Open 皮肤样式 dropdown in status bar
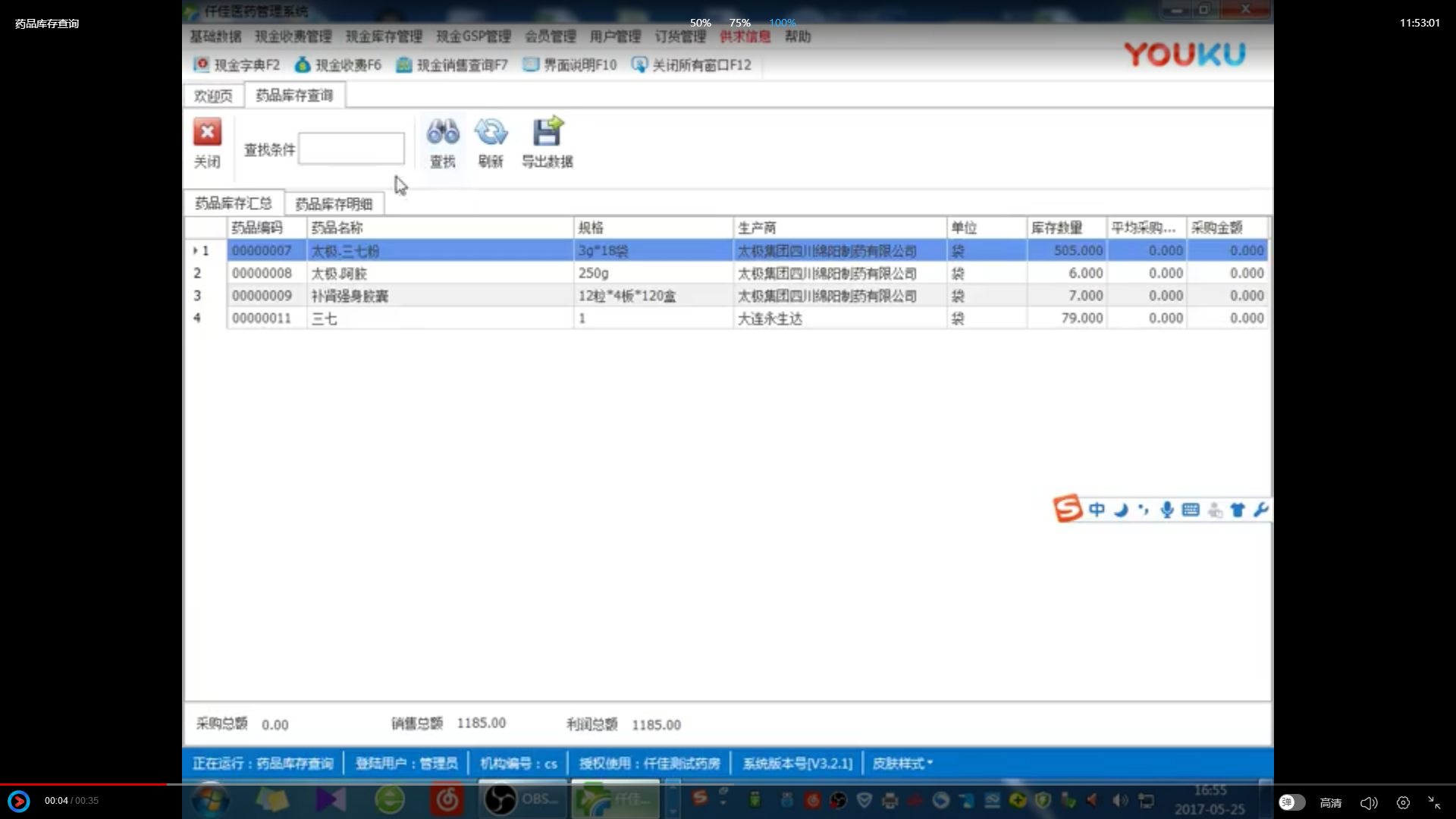 [902, 764]
